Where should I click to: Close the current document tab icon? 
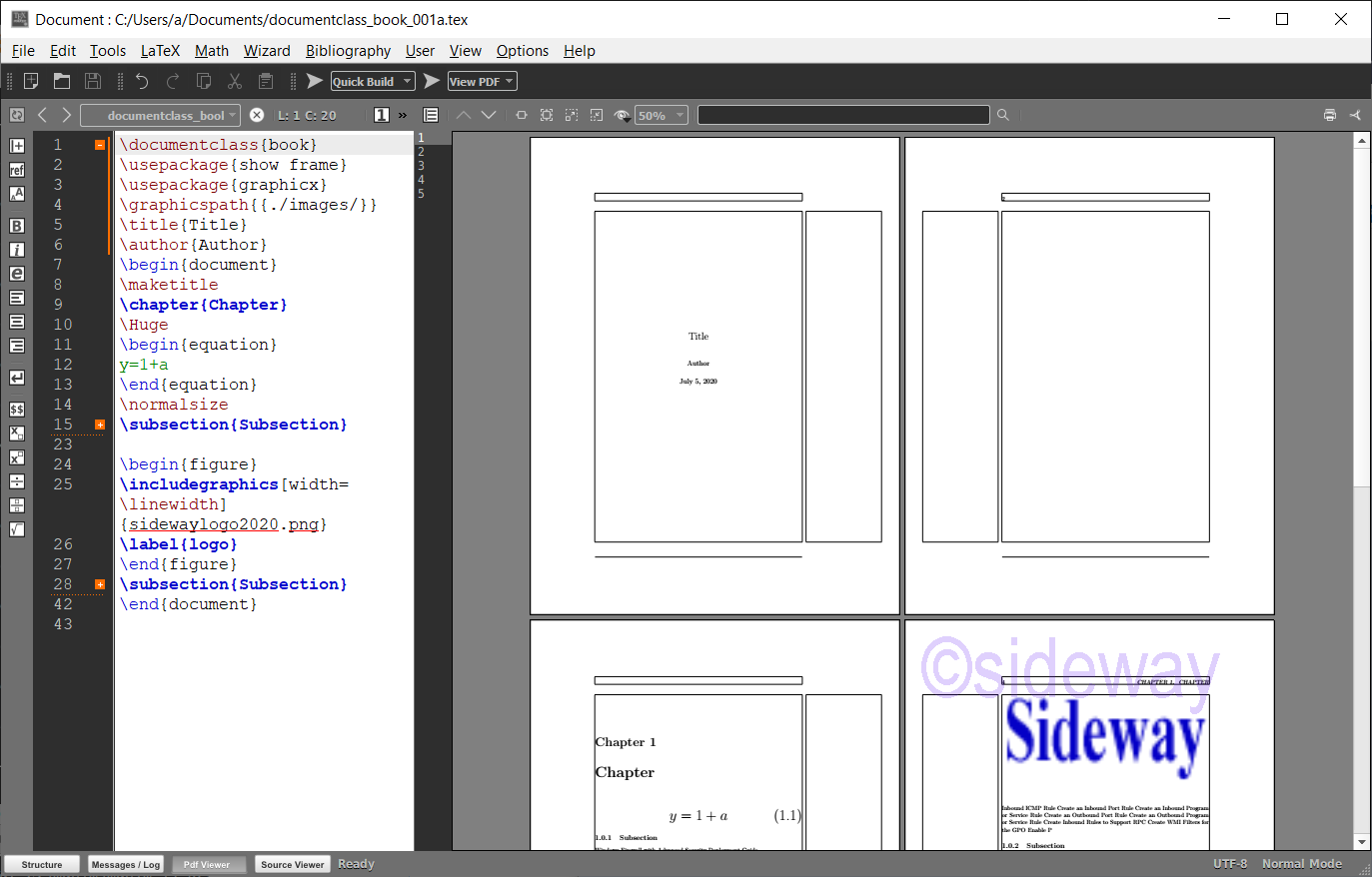tap(257, 115)
